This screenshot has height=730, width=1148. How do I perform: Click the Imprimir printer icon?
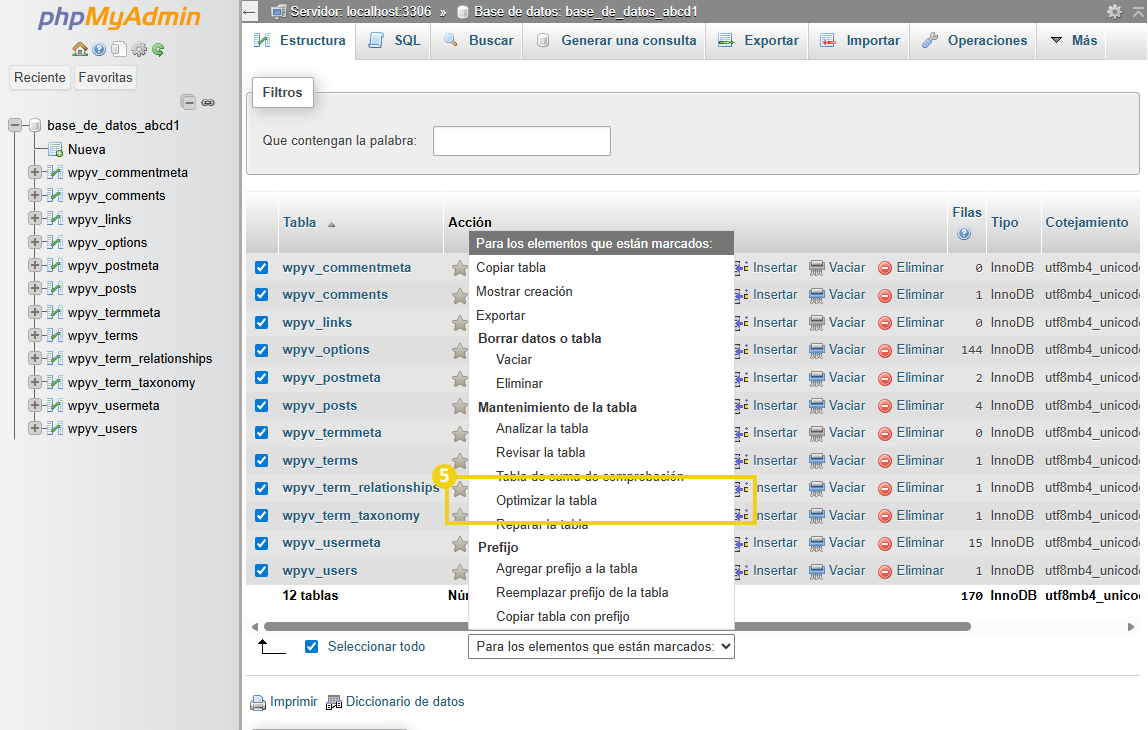click(258, 701)
